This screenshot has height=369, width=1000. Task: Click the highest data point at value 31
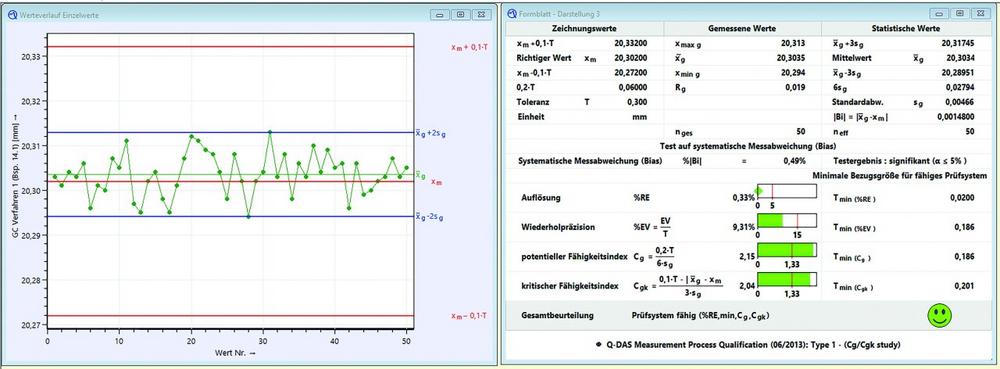(x=270, y=132)
